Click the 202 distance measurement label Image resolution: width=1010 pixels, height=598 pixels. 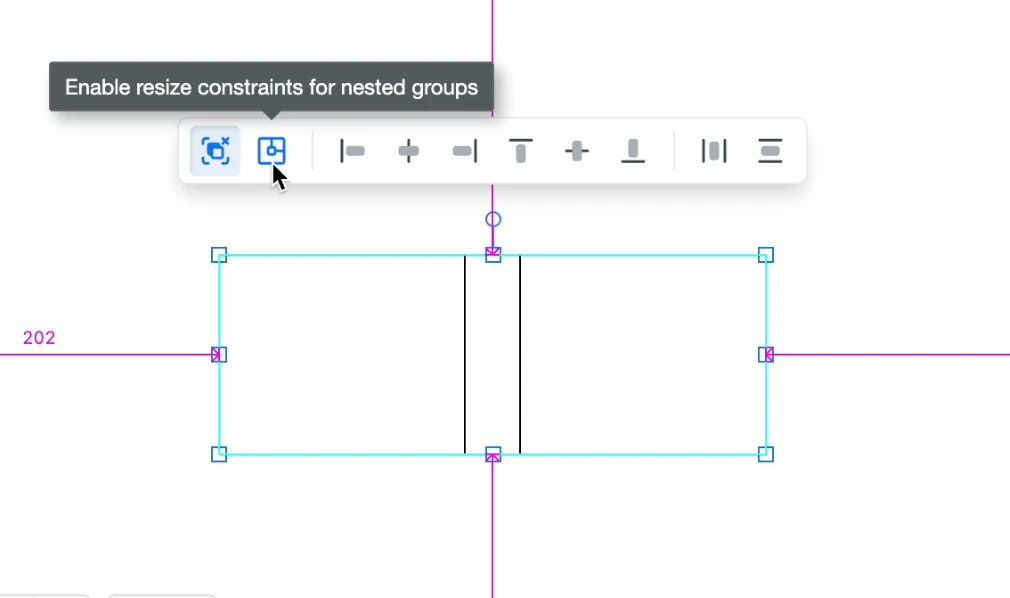(x=39, y=338)
